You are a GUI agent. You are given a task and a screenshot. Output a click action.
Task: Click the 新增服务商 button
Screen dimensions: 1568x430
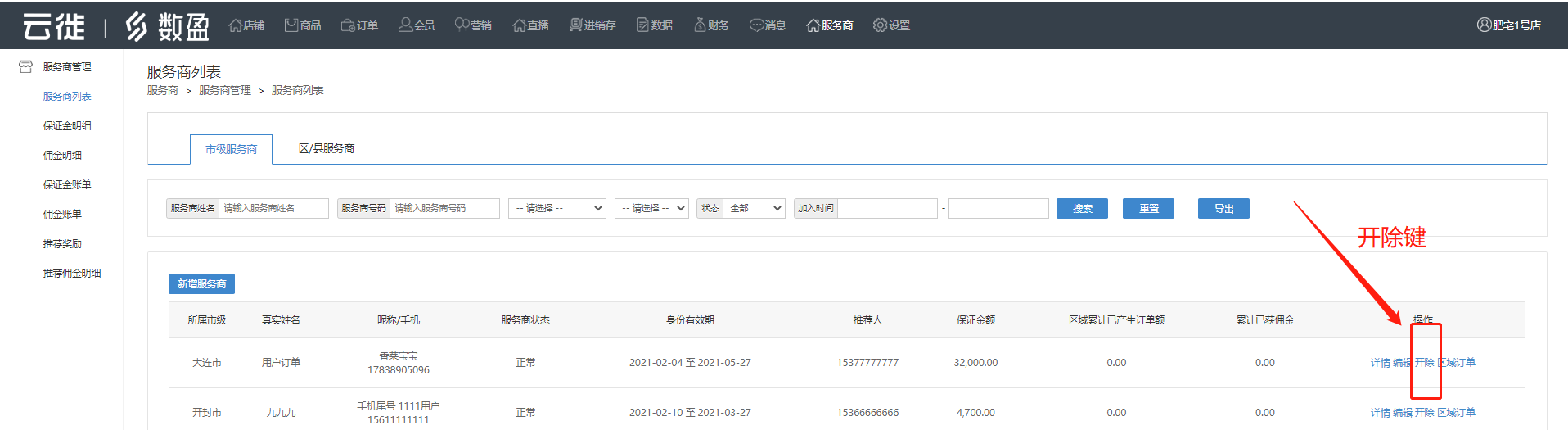[201, 283]
